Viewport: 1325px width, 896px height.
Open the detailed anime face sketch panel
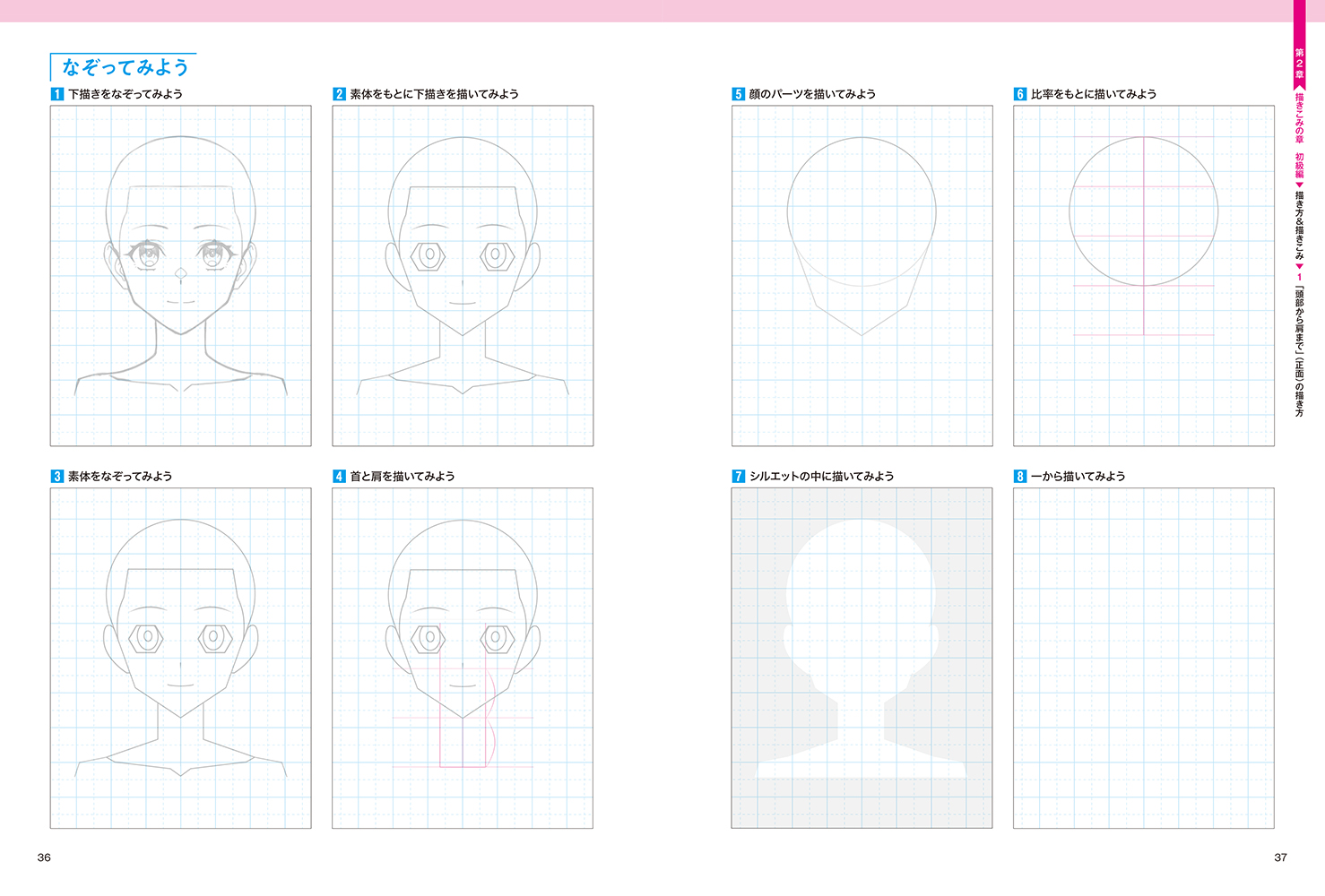pos(180,276)
